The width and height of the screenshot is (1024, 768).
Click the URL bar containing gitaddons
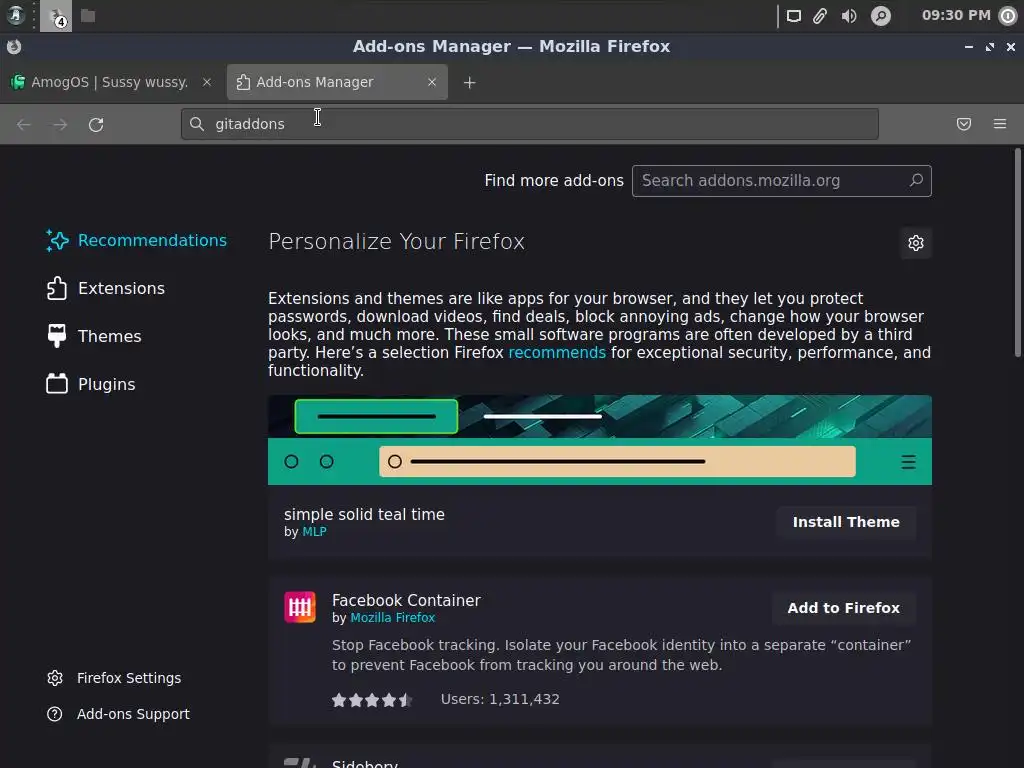tap(530, 124)
